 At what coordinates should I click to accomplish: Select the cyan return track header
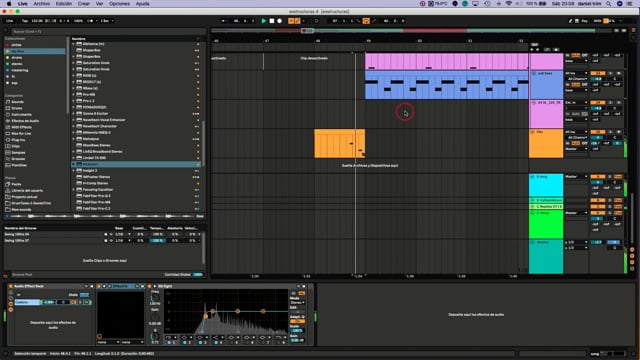[546, 185]
